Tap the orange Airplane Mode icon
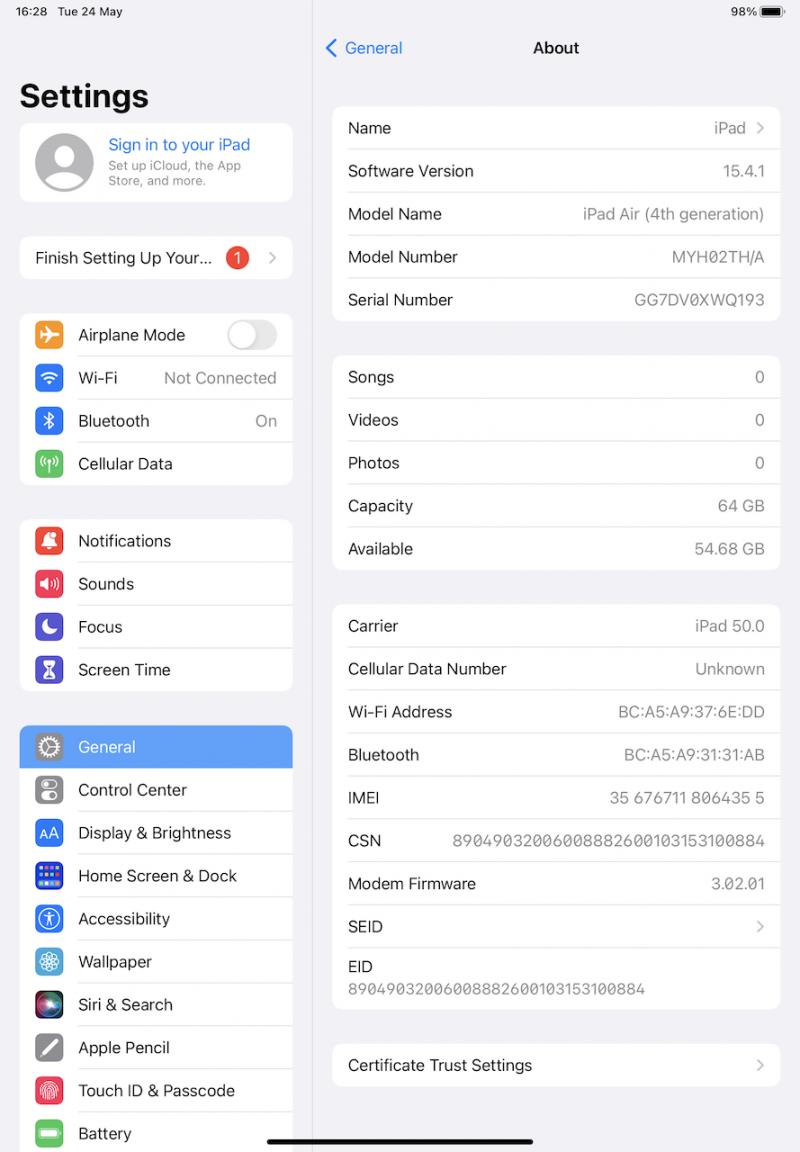 click(49, 335)
